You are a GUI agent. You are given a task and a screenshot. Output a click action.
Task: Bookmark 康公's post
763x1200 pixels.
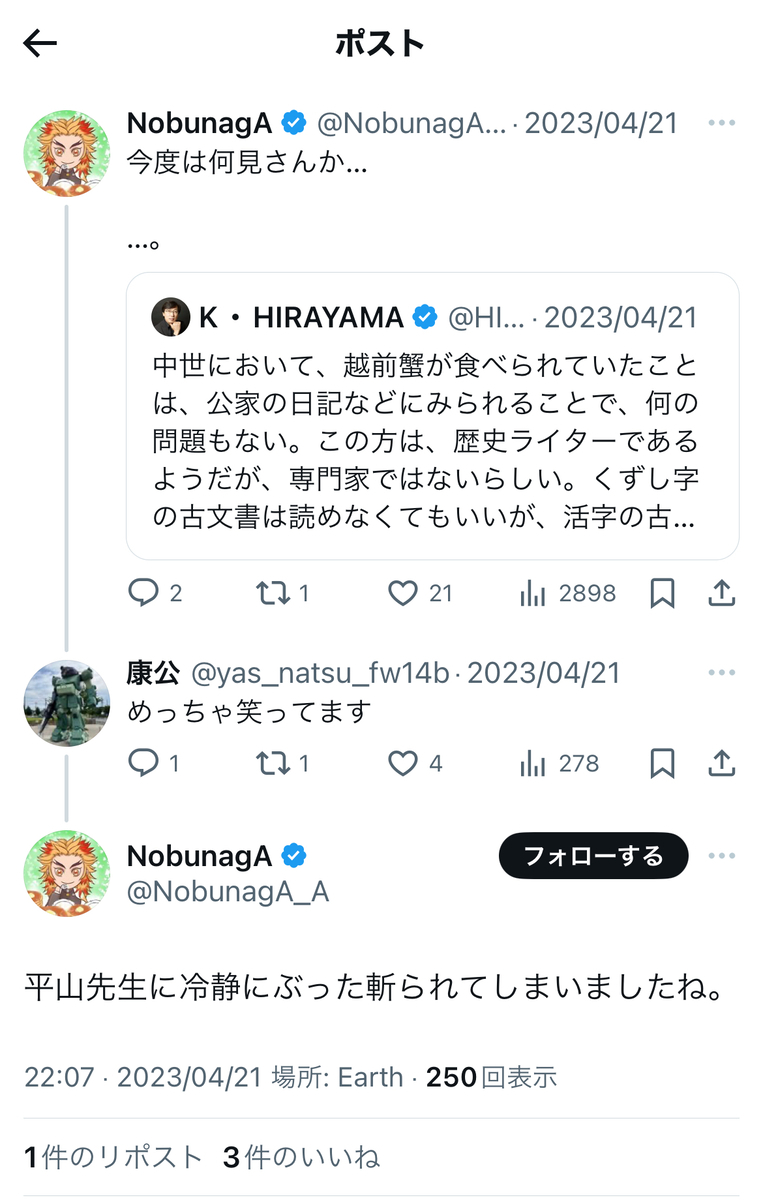coord(662,764)
